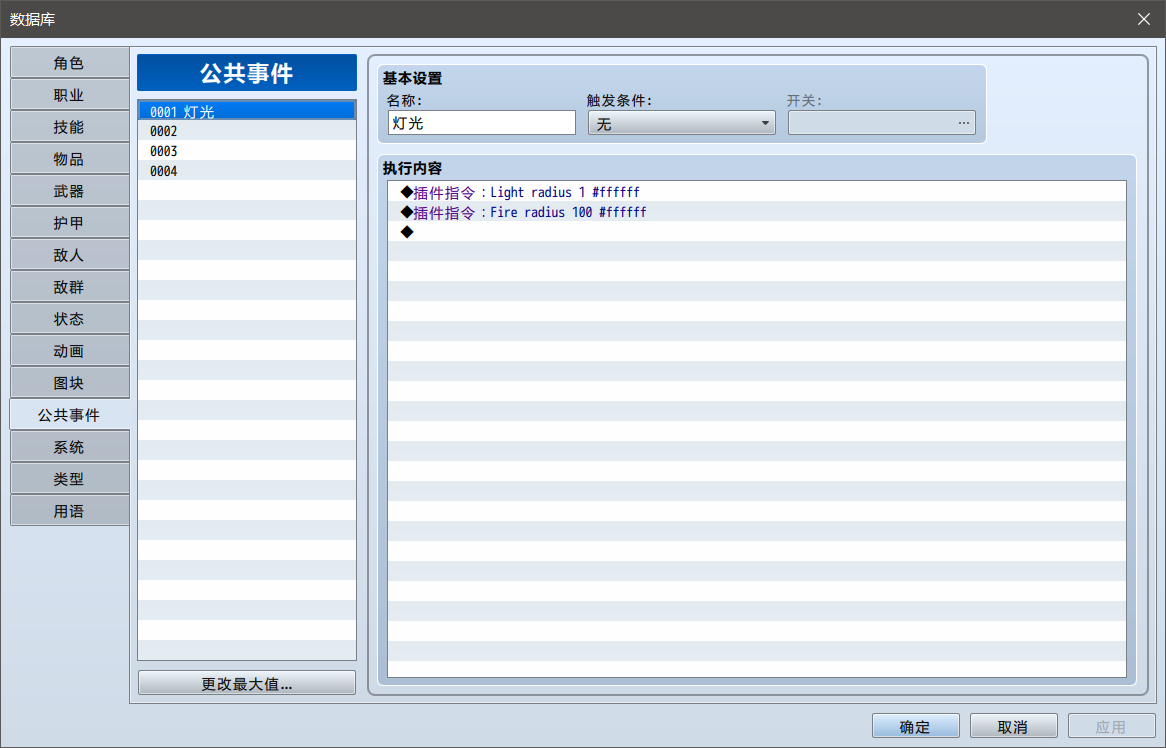Image resolution: width=1166 pixels, height=748 pixels.
Task: Select the Light radius 1 plugin command
Action: tap(757, 192)
